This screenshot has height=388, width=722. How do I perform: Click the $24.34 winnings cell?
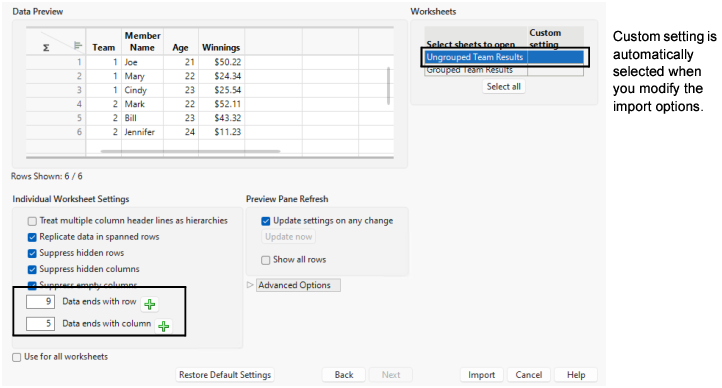click(x=221, y=76)
